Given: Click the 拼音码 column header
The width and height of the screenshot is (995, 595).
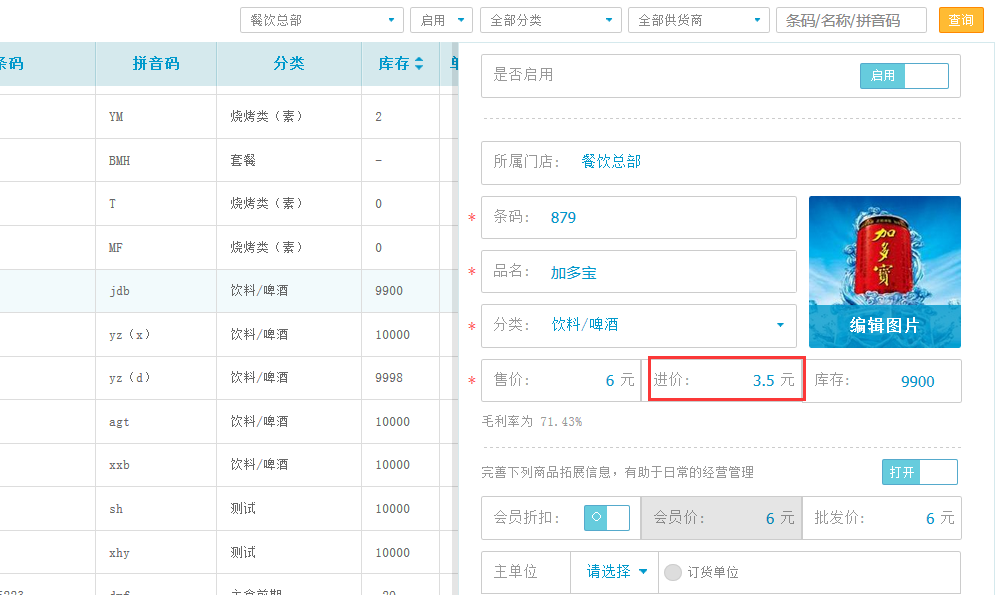Looking at the screenshot, I should (x=155, y=63).
